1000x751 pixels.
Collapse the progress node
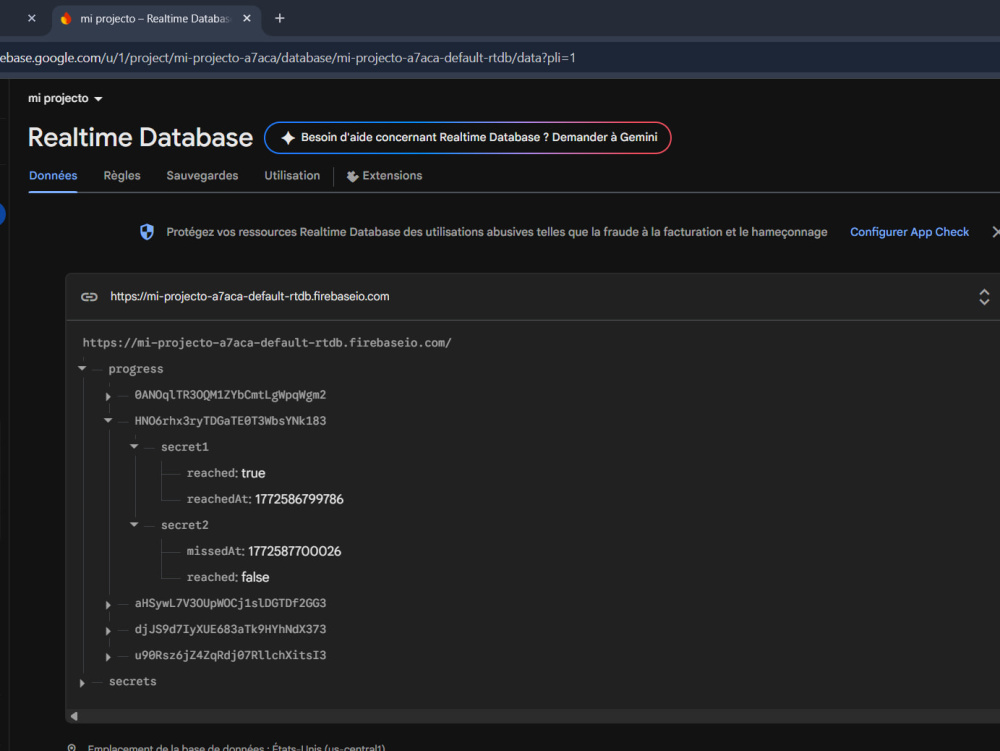(82, 368)
